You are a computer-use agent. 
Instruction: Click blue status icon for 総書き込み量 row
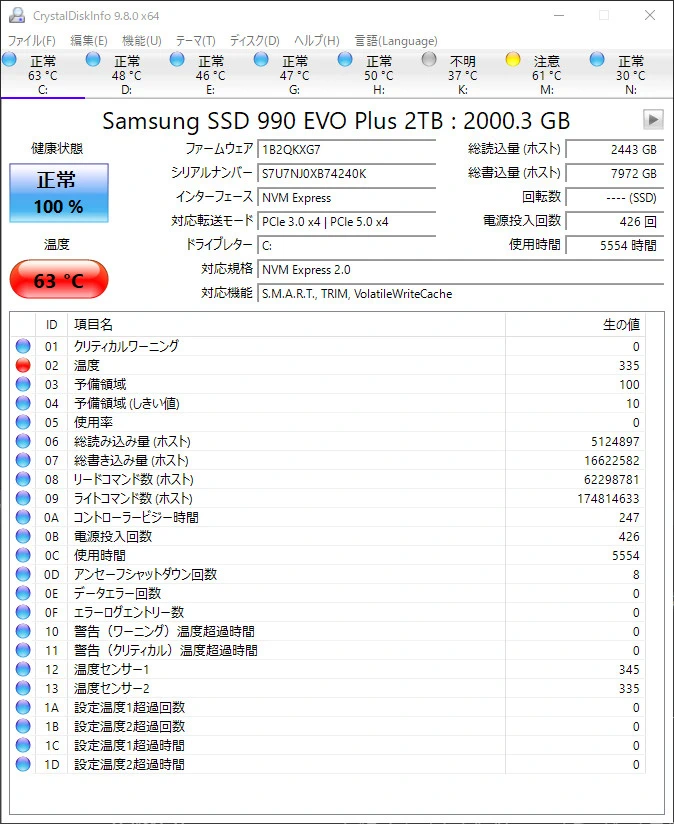pyautogui.click(x=23, y=460)
